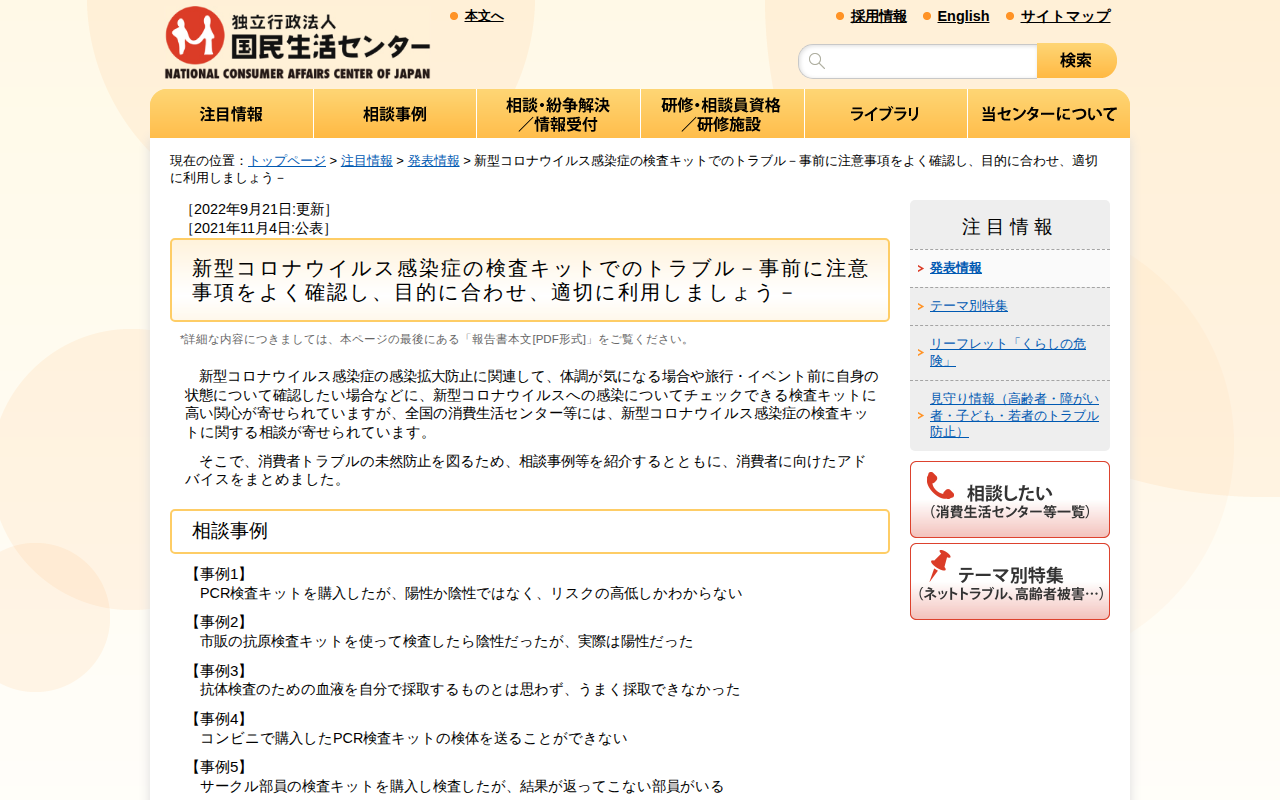This screenshot has width=1280, height=800.
Task: Open the 採用情報 link
Action: click(879, 16)
